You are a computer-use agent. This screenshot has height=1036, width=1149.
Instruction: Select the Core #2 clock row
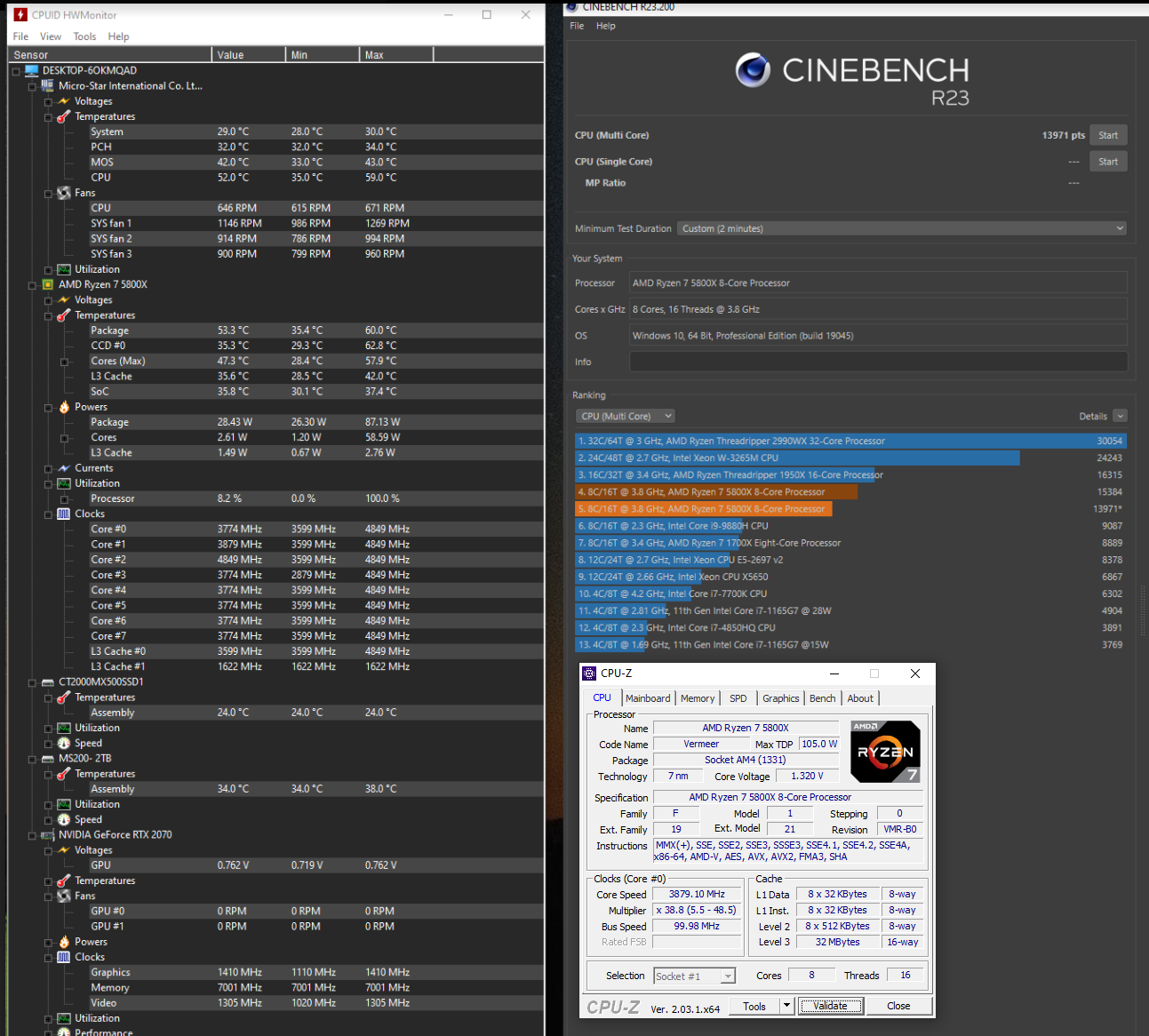pyautogui.click(x=315, y=560)
